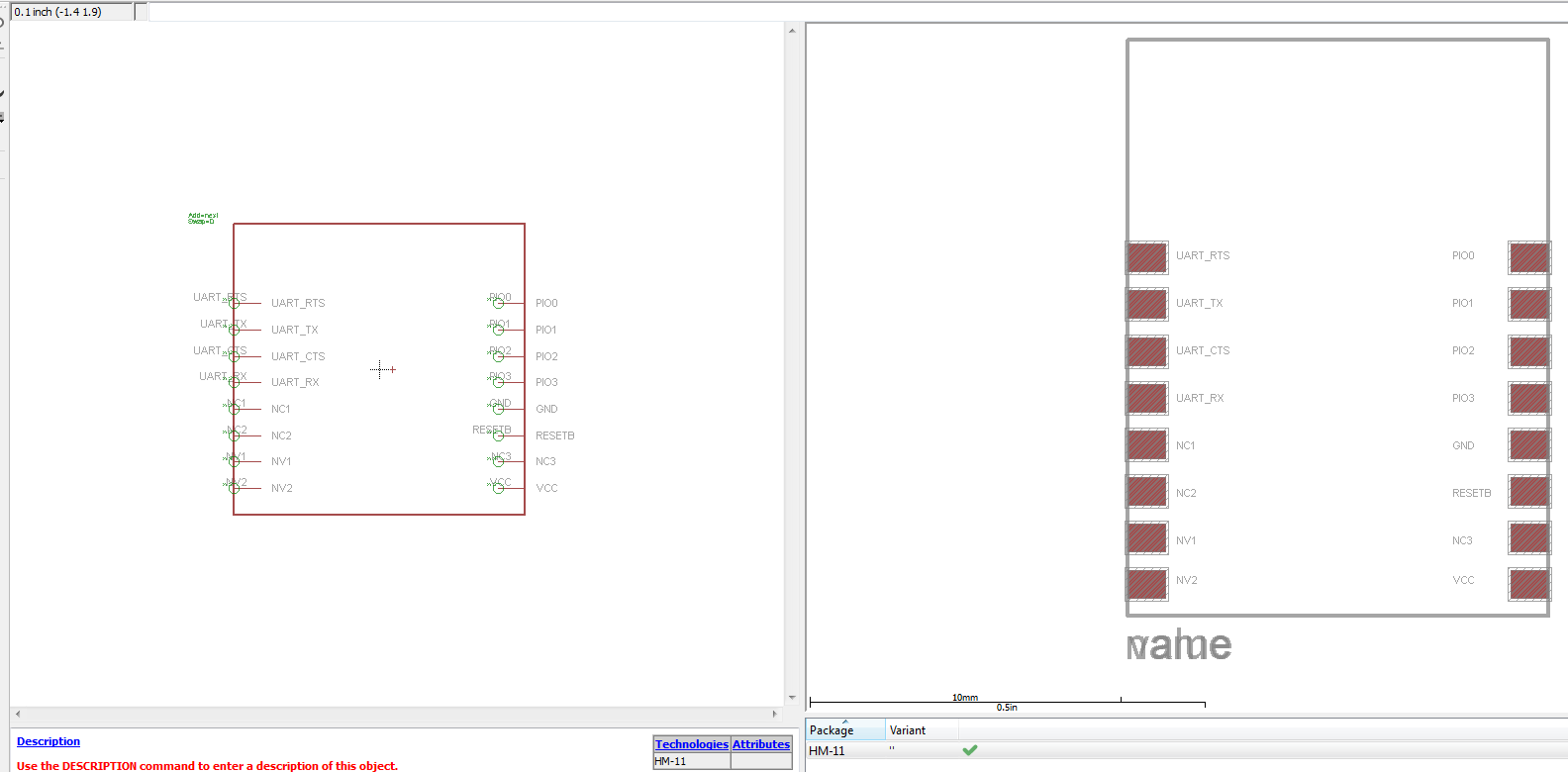The height and width of the screenshot is (772, 1568).
Task: Click 'RESETB' label right of symbol box
Action: (x=554, y=435)
